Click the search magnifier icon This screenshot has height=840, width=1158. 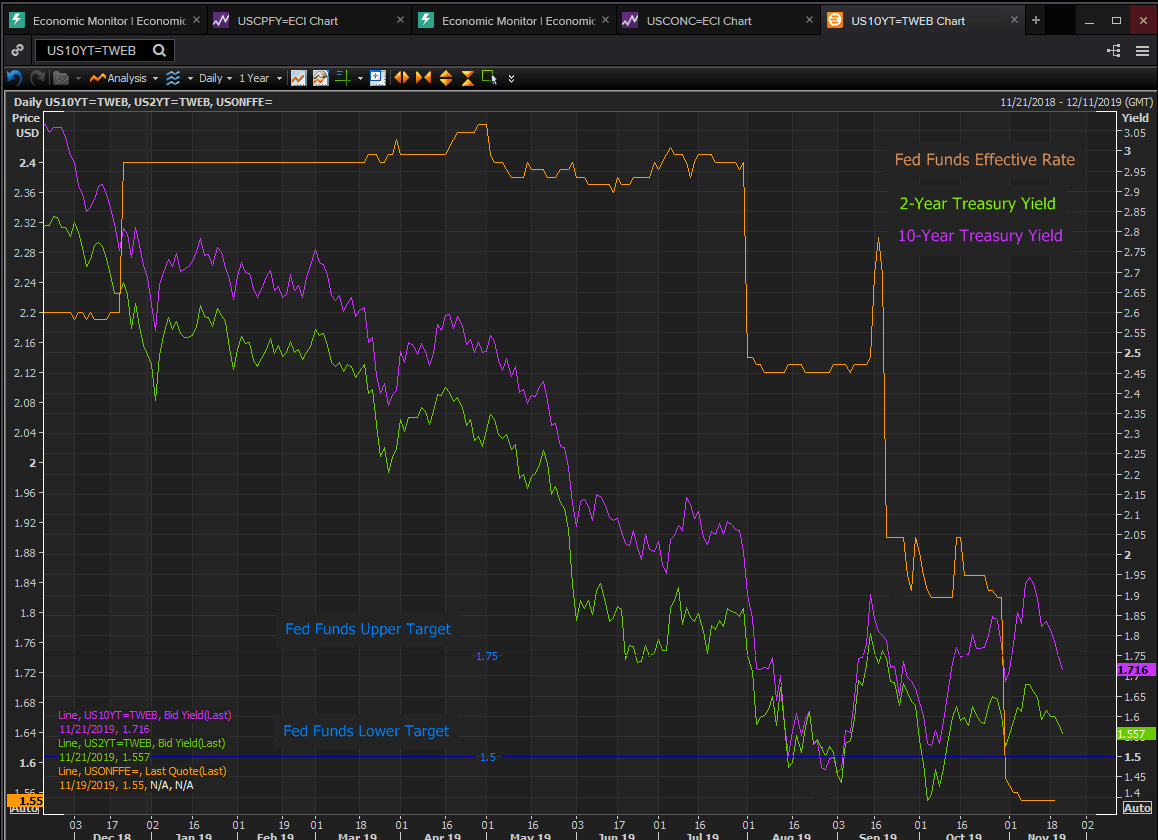(159, 51)
